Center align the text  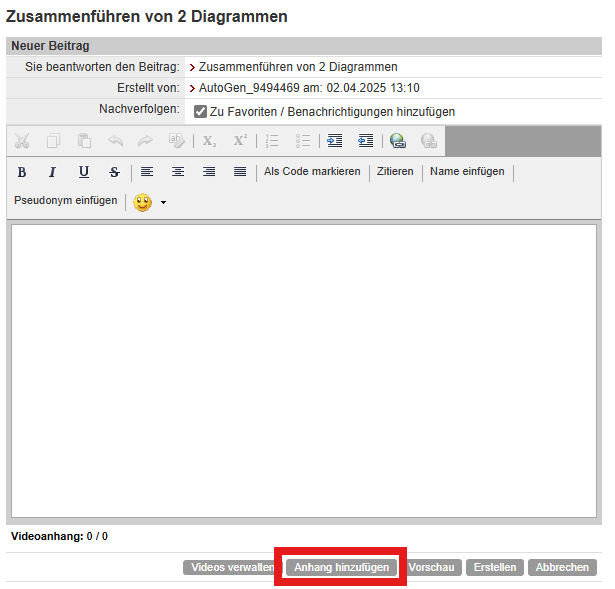[x=178, y=171]
